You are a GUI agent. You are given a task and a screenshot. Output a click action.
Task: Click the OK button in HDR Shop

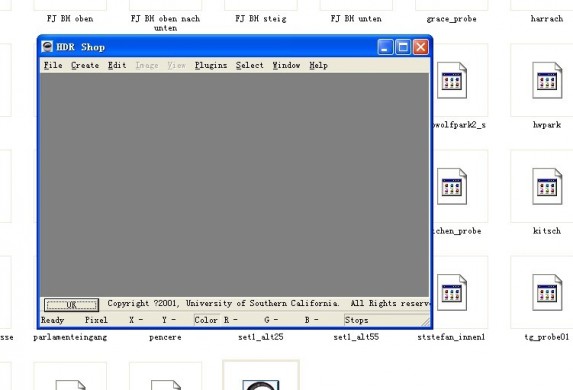[71, 304]
